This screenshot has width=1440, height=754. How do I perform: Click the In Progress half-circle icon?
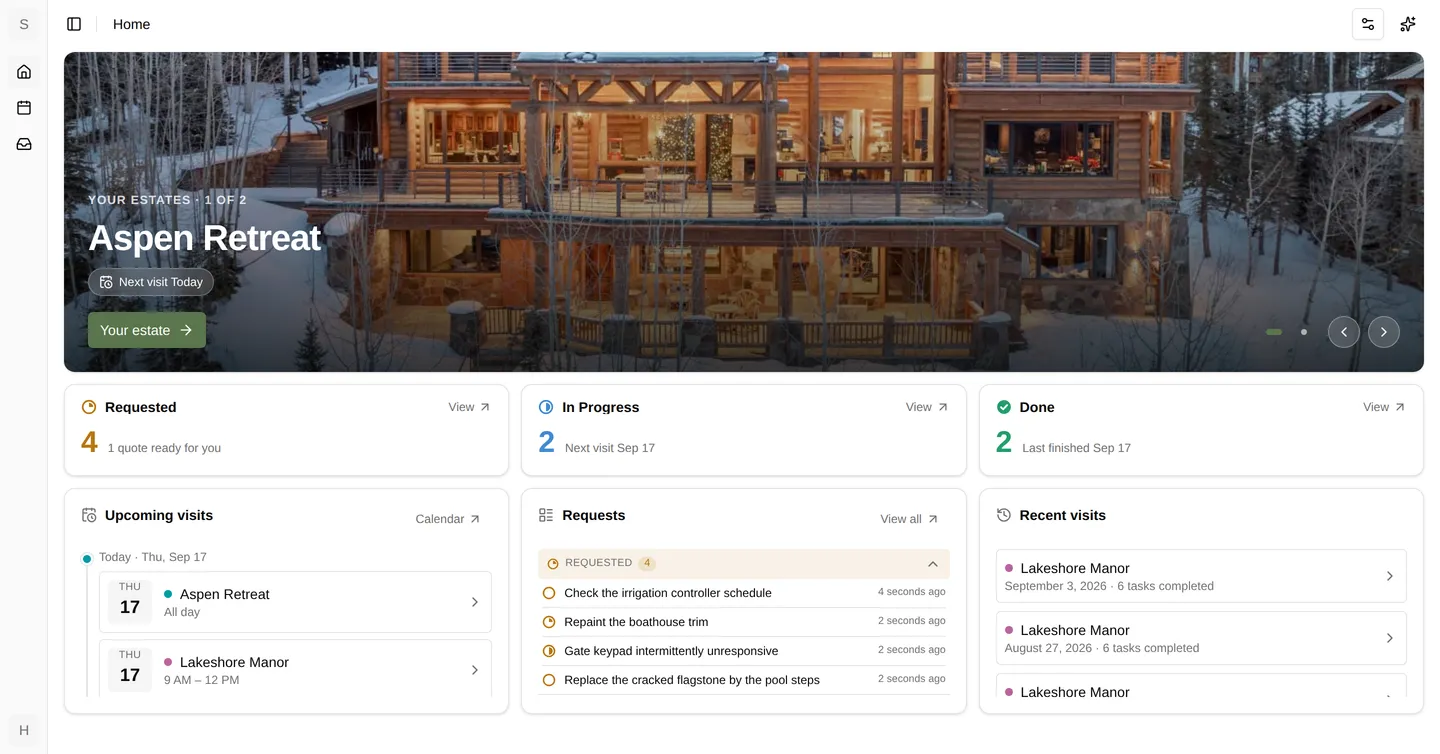point(546,407)
